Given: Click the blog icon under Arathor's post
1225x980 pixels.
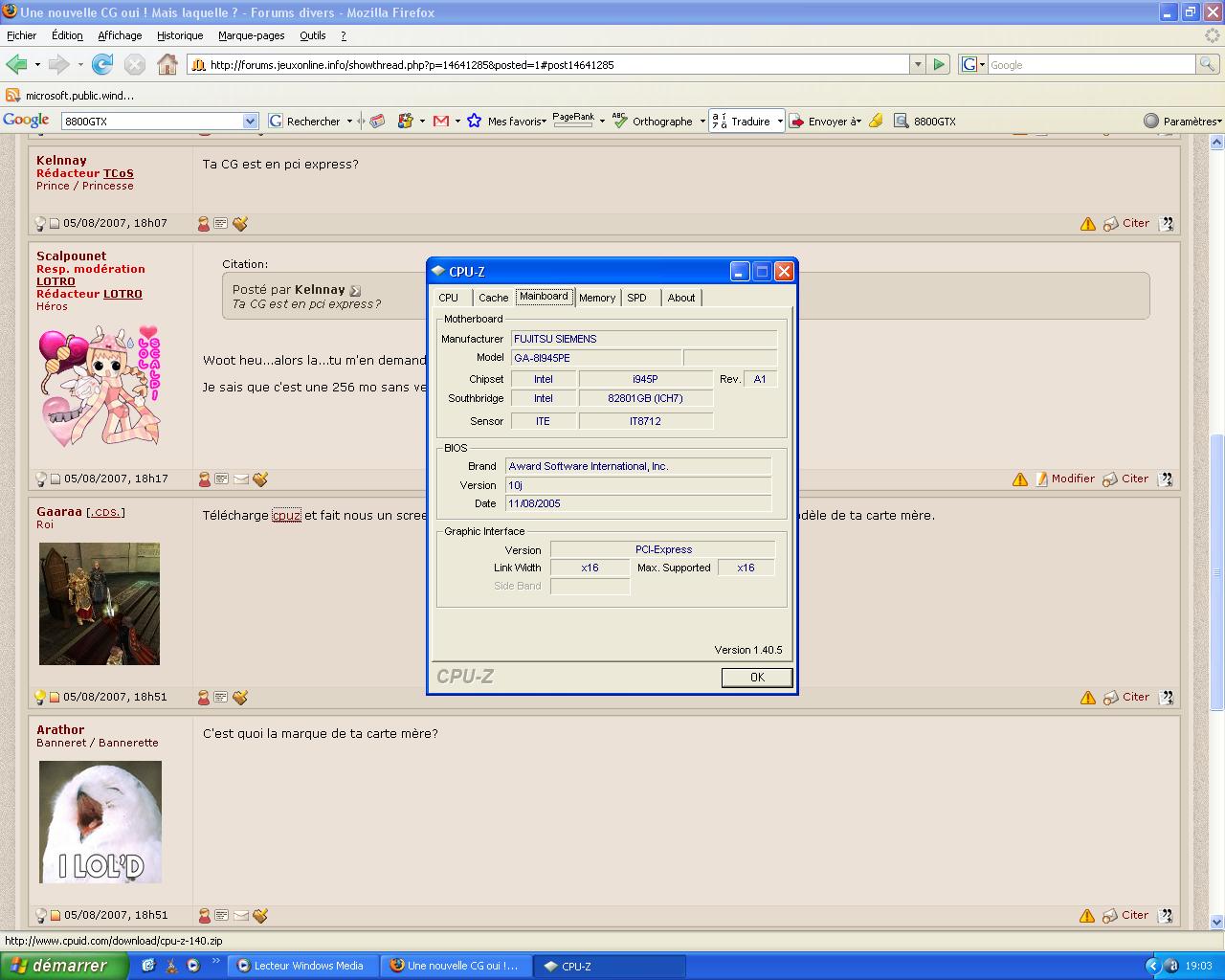Looking at the screenshot, I should [x=221, y=915].
